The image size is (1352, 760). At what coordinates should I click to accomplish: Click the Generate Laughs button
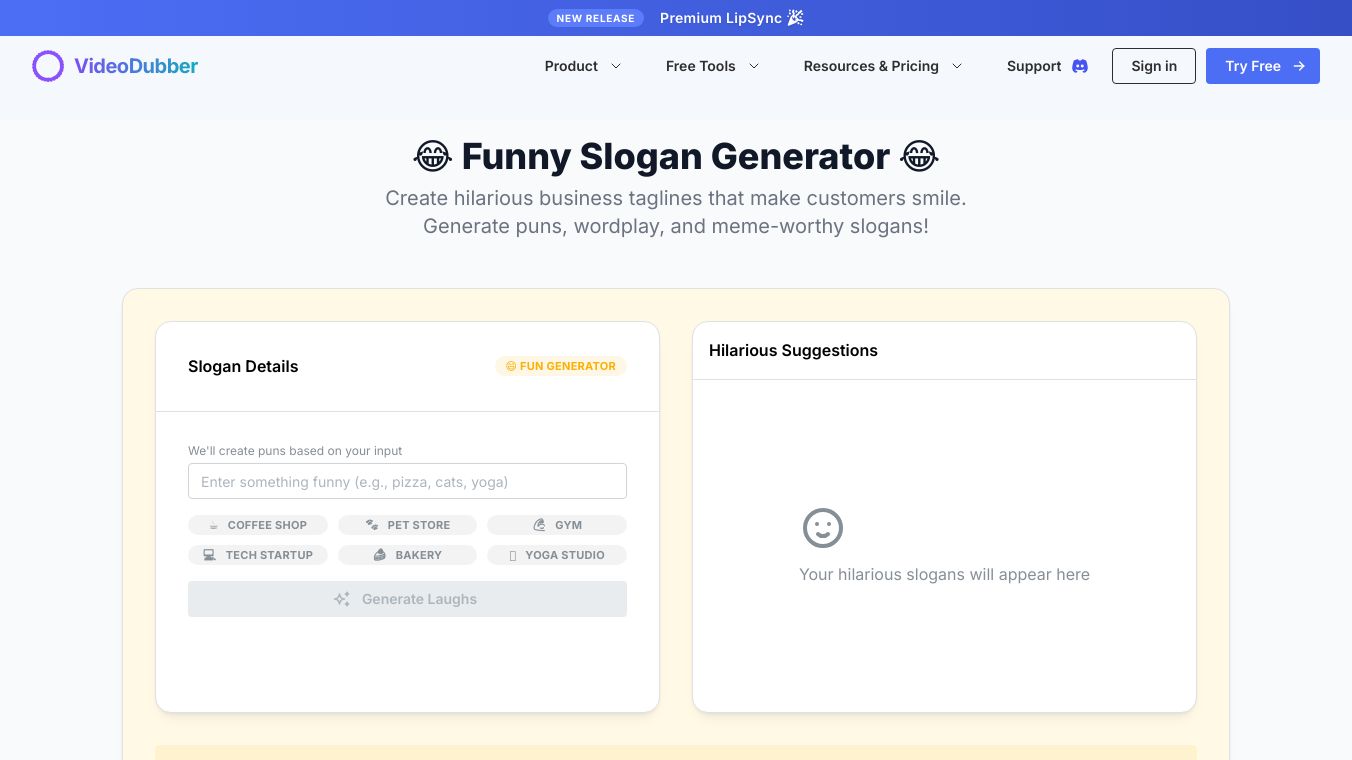pyautogui.click(x=407, y=599)
